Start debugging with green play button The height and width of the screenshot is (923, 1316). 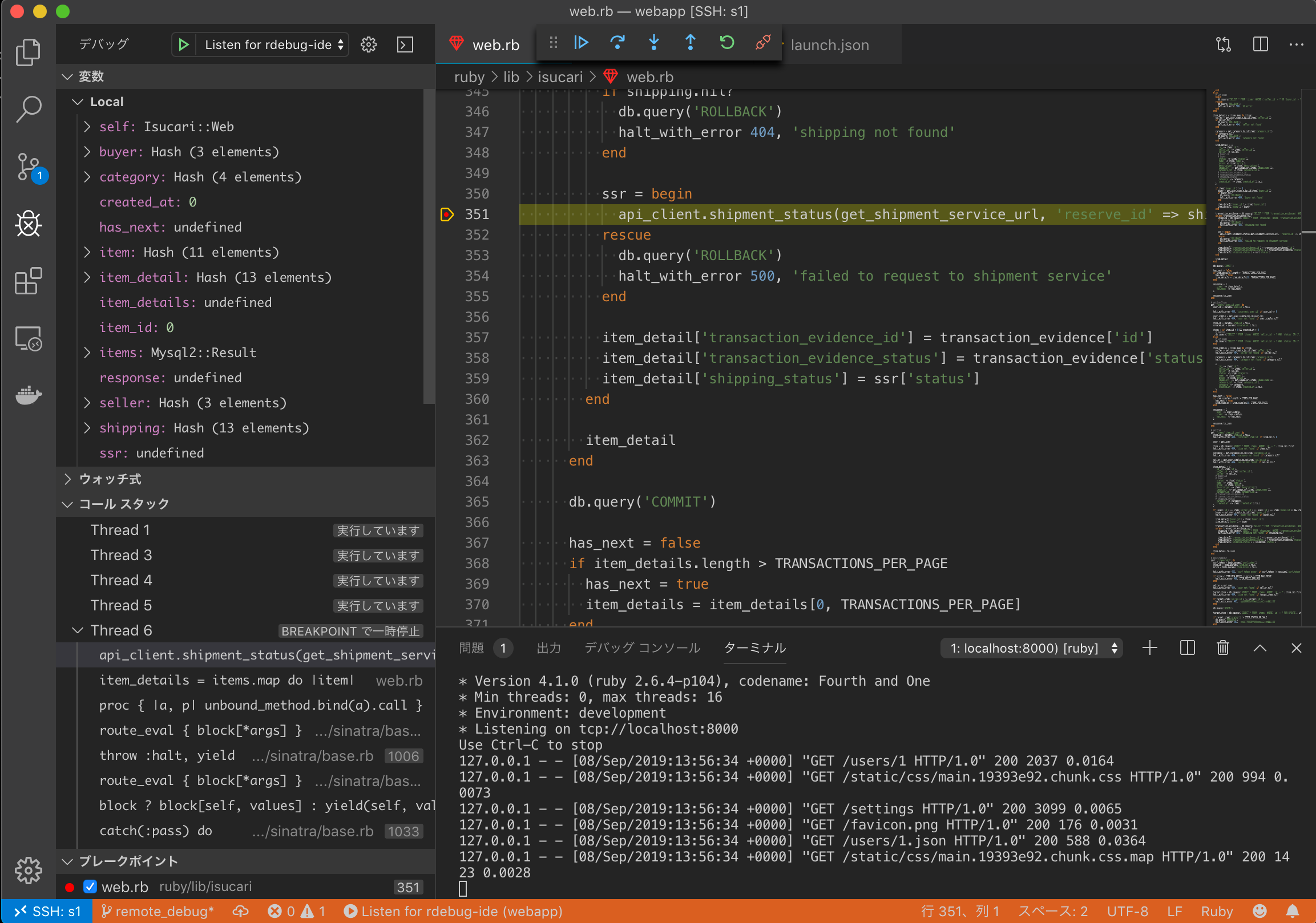[183, 44]
